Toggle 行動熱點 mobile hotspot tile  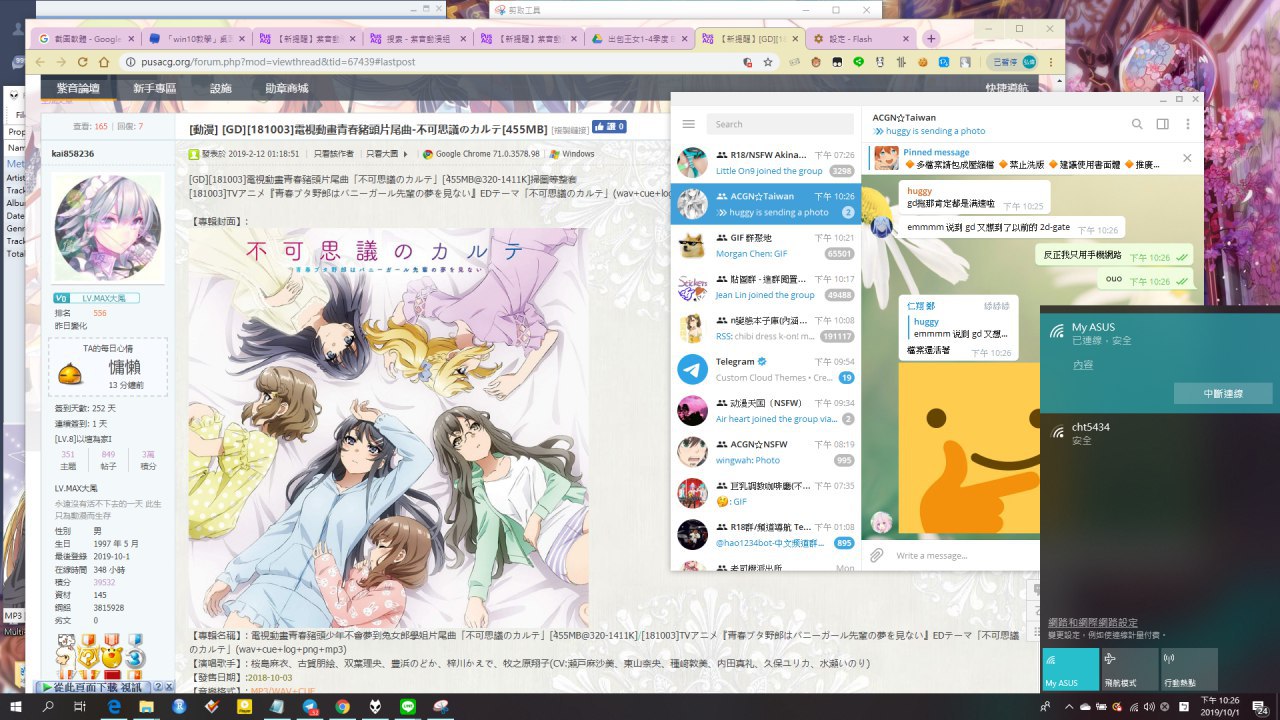1189,669
